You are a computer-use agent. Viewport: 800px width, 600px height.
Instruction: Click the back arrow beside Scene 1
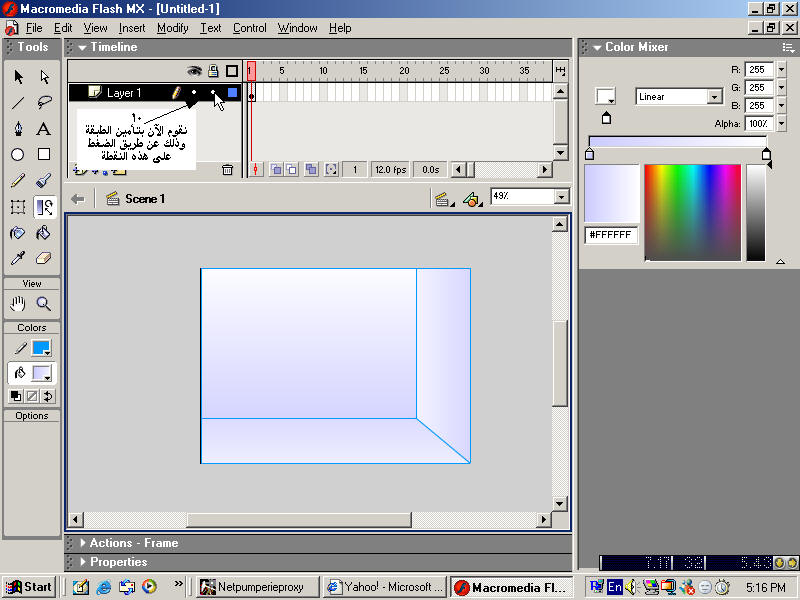[x=78, y=199]
